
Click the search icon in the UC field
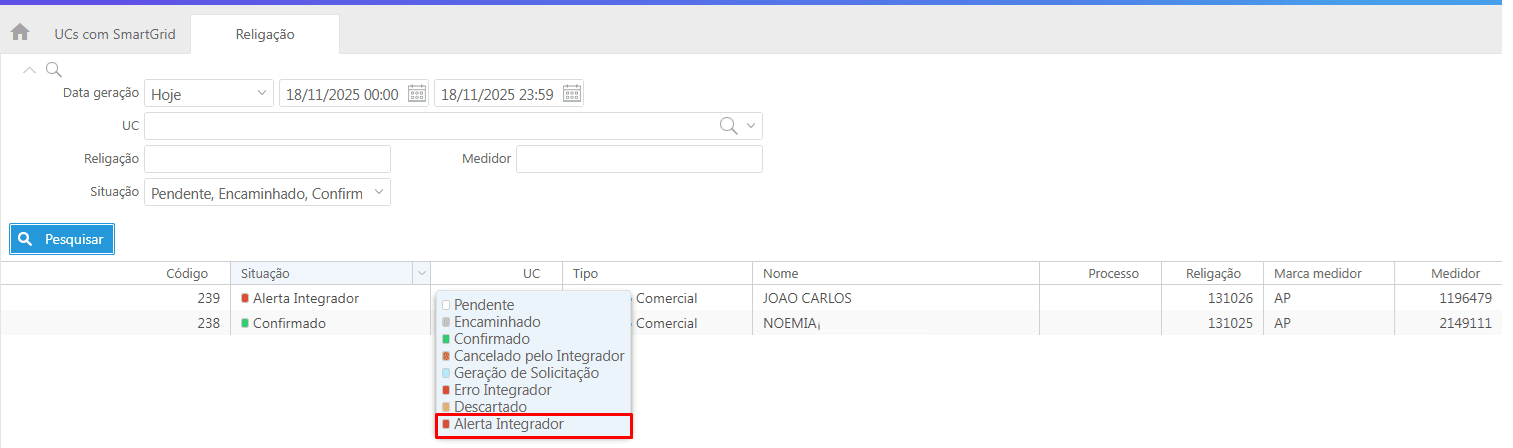729,126
